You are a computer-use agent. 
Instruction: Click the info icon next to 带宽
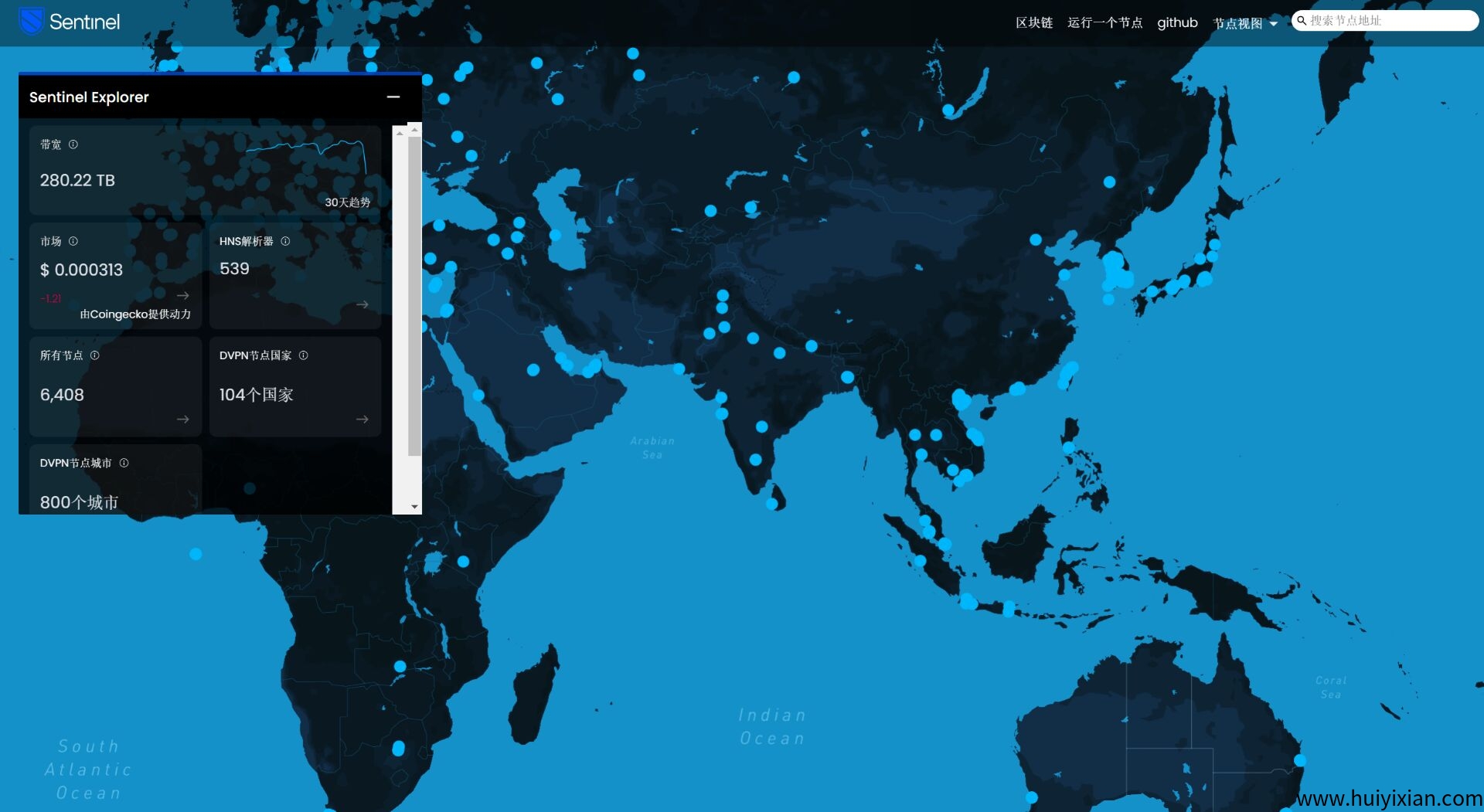(x=73, y=144)
